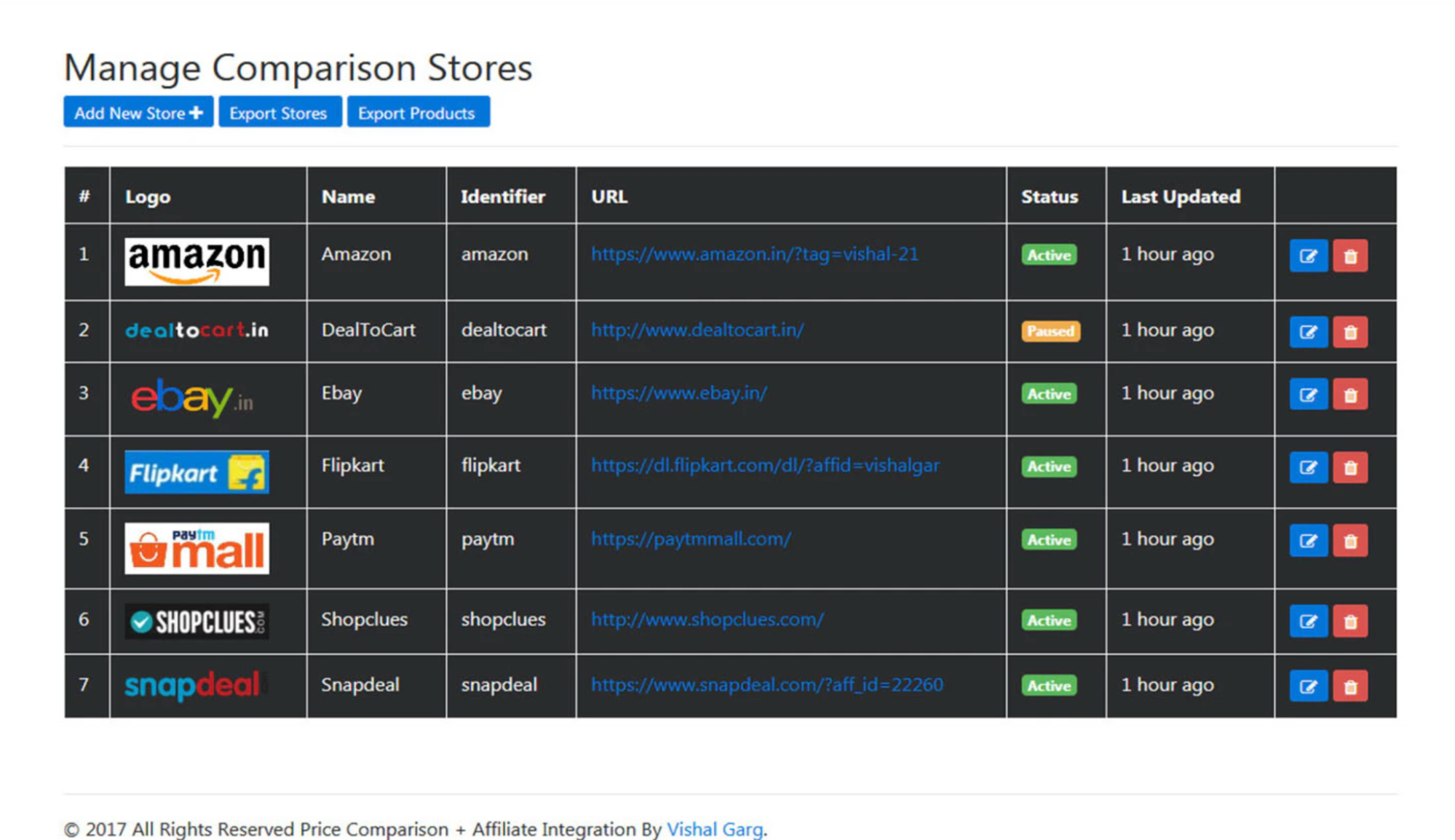Click the Amazon logo image

point(197,261)
